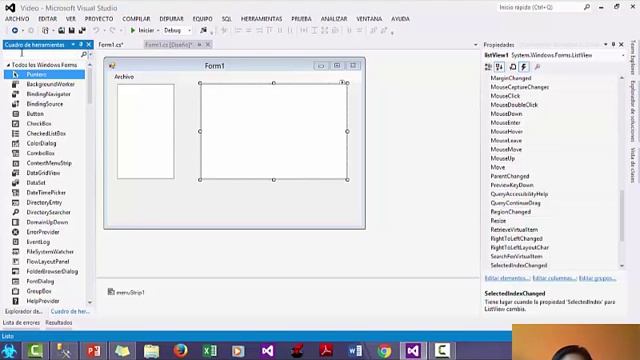Open the DEPURAR menu

pyautogui.click(x=171, y=19)
